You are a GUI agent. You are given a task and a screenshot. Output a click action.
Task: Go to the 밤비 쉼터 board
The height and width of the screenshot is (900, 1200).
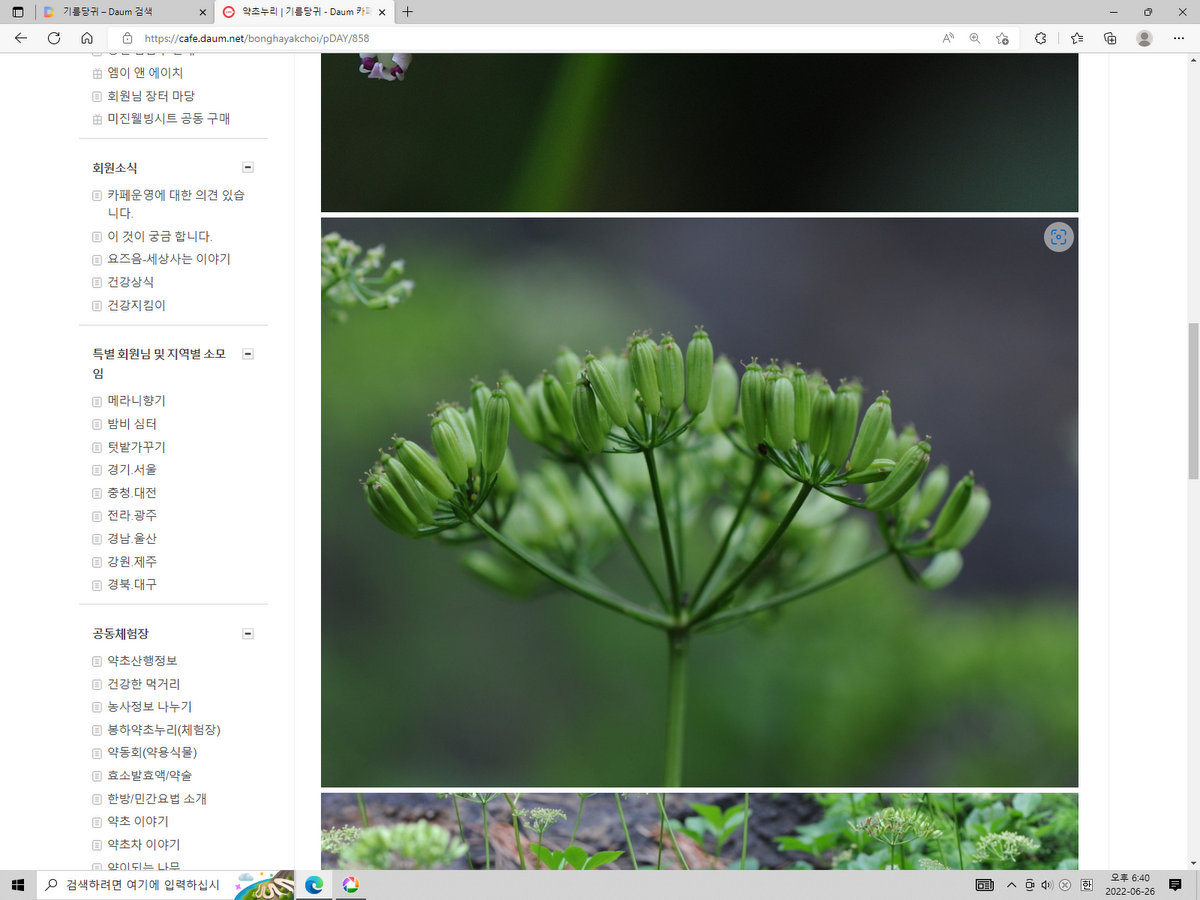pyautogui.click(x=132, y=424)
